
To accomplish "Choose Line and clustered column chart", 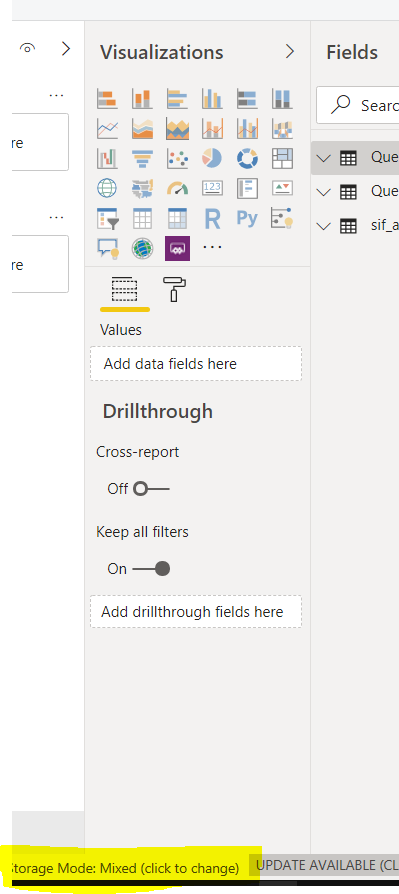I will (247, 129).
